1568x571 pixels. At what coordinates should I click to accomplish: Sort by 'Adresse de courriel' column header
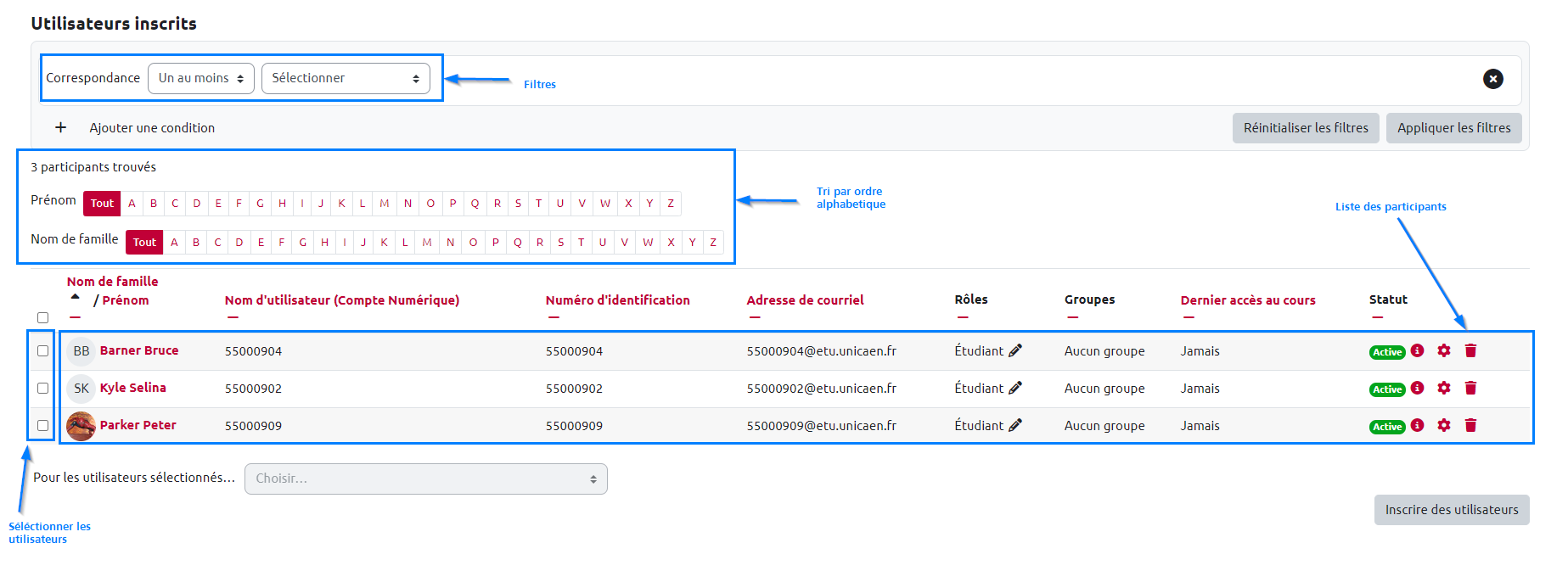805,300
